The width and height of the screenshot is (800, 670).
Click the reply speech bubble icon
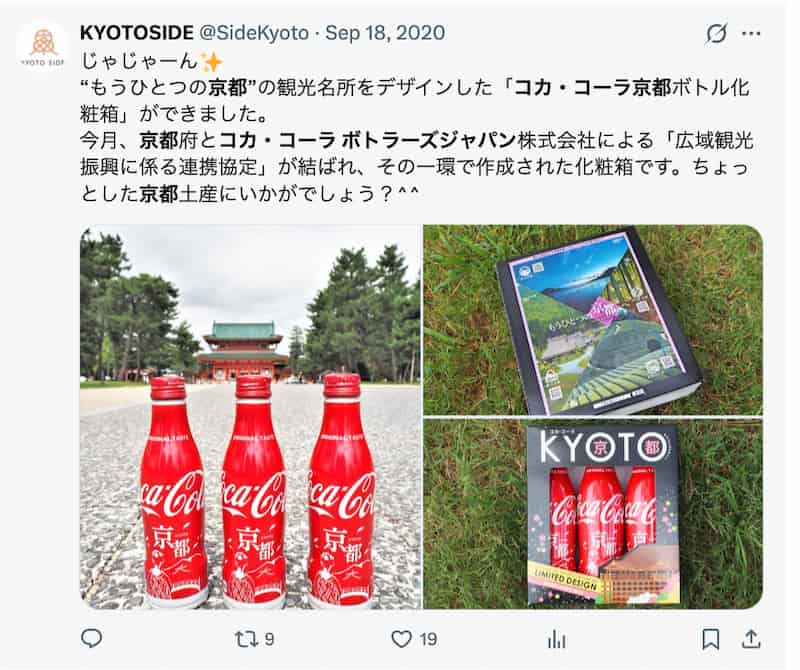91,638
